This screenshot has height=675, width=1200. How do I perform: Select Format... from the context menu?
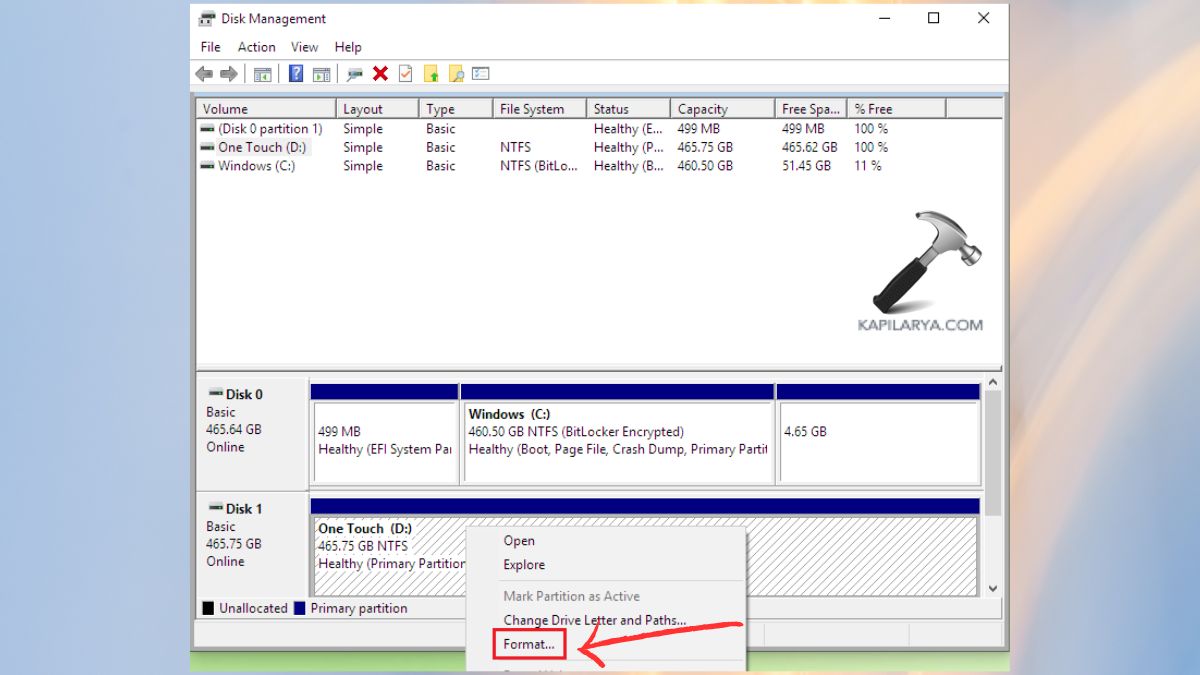click(x=528, y=644)
